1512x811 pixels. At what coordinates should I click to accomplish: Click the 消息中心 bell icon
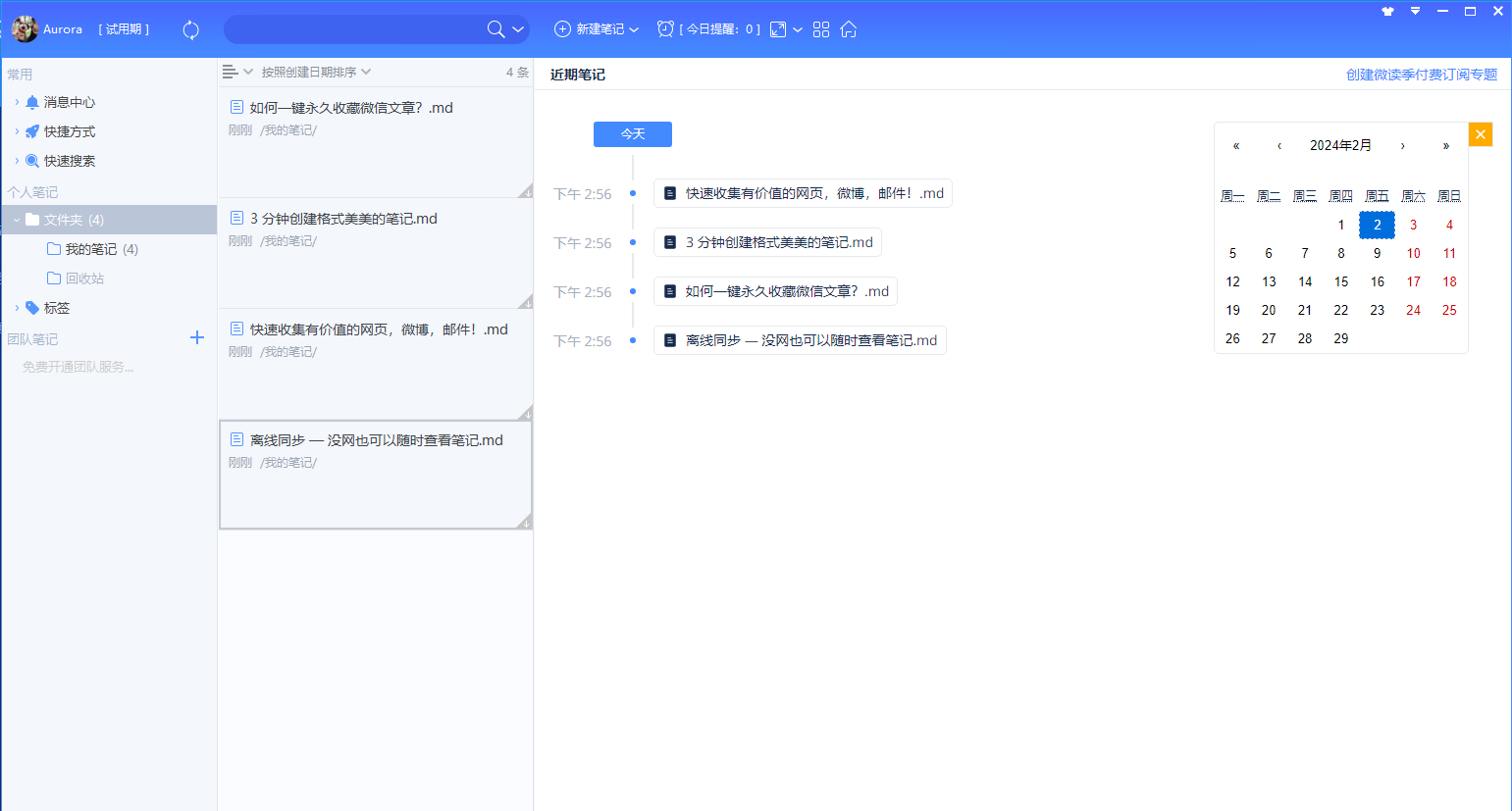pyautogui.click(x=32, y=102)
